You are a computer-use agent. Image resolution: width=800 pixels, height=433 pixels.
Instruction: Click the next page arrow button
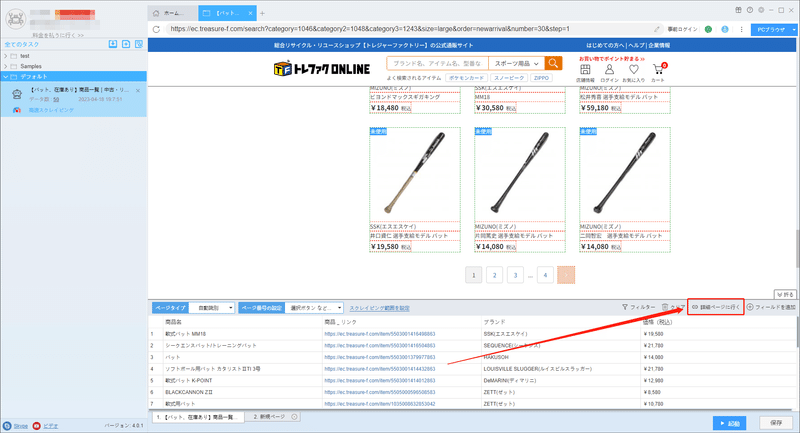566,275
